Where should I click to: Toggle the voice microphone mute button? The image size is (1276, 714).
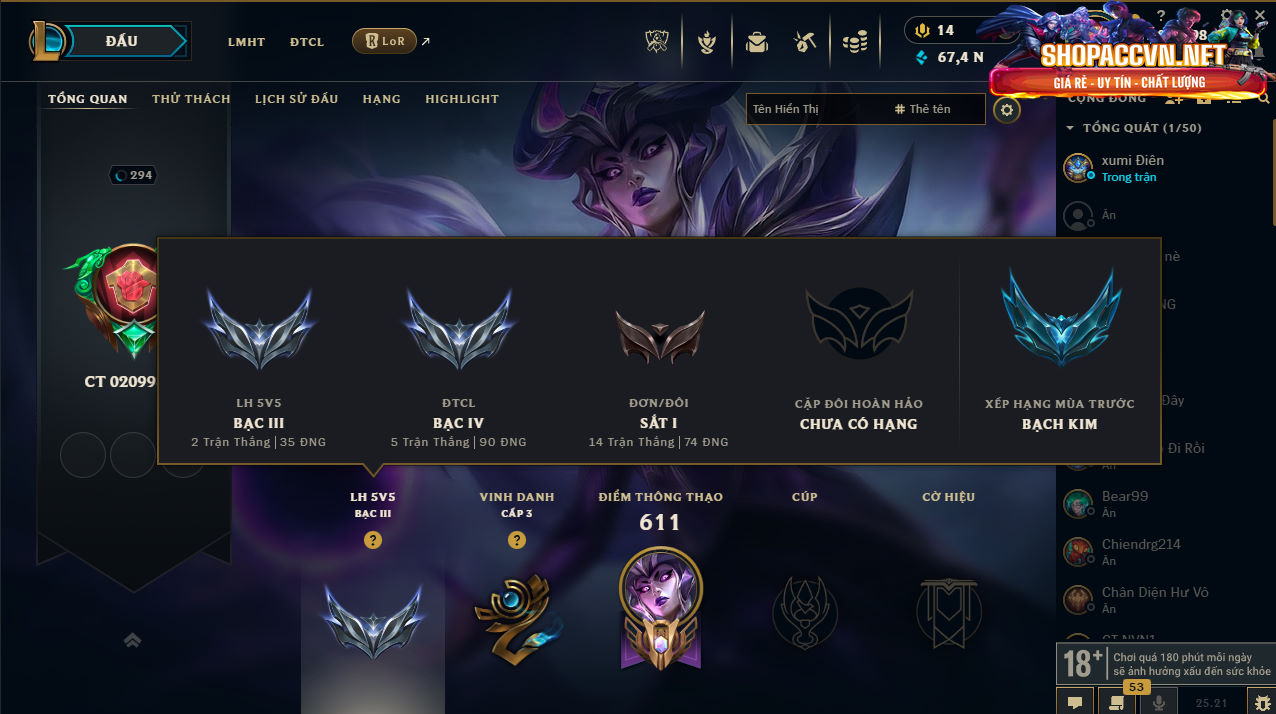(1159, 702)
